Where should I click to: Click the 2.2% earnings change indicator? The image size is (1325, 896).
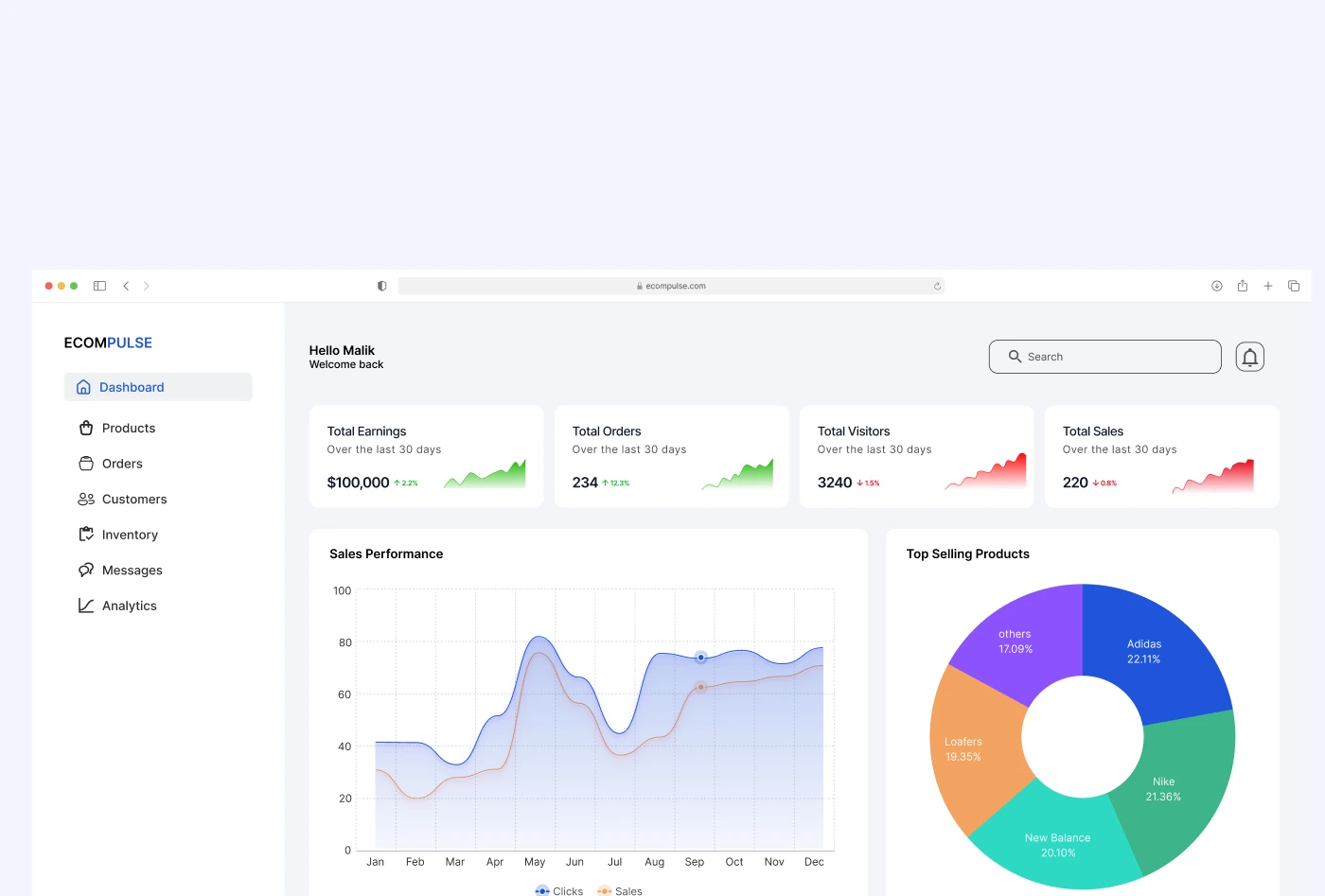pyautogui.click(x=406, y=483)
